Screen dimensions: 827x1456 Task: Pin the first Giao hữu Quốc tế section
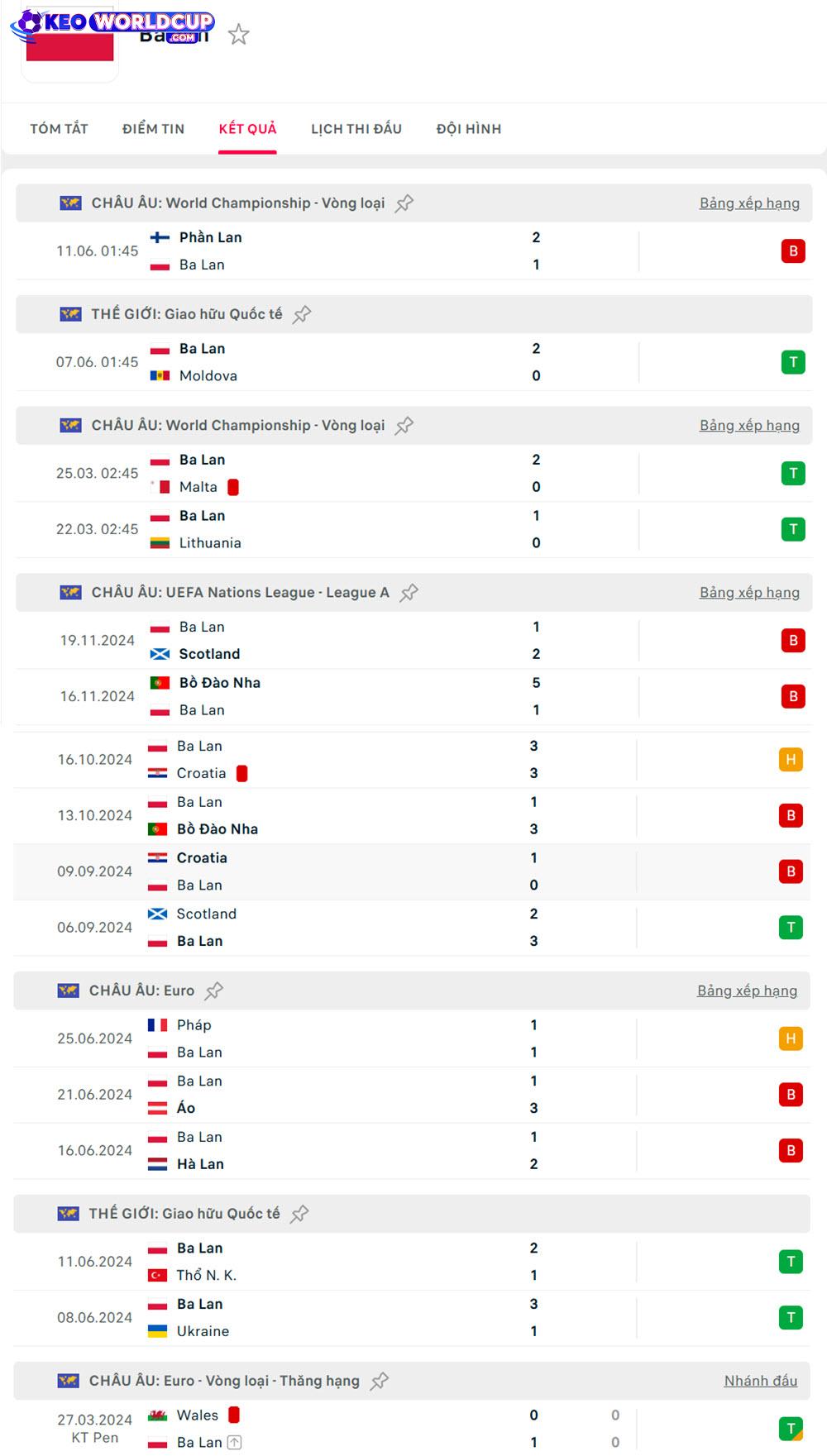click(x=302, y=314)
